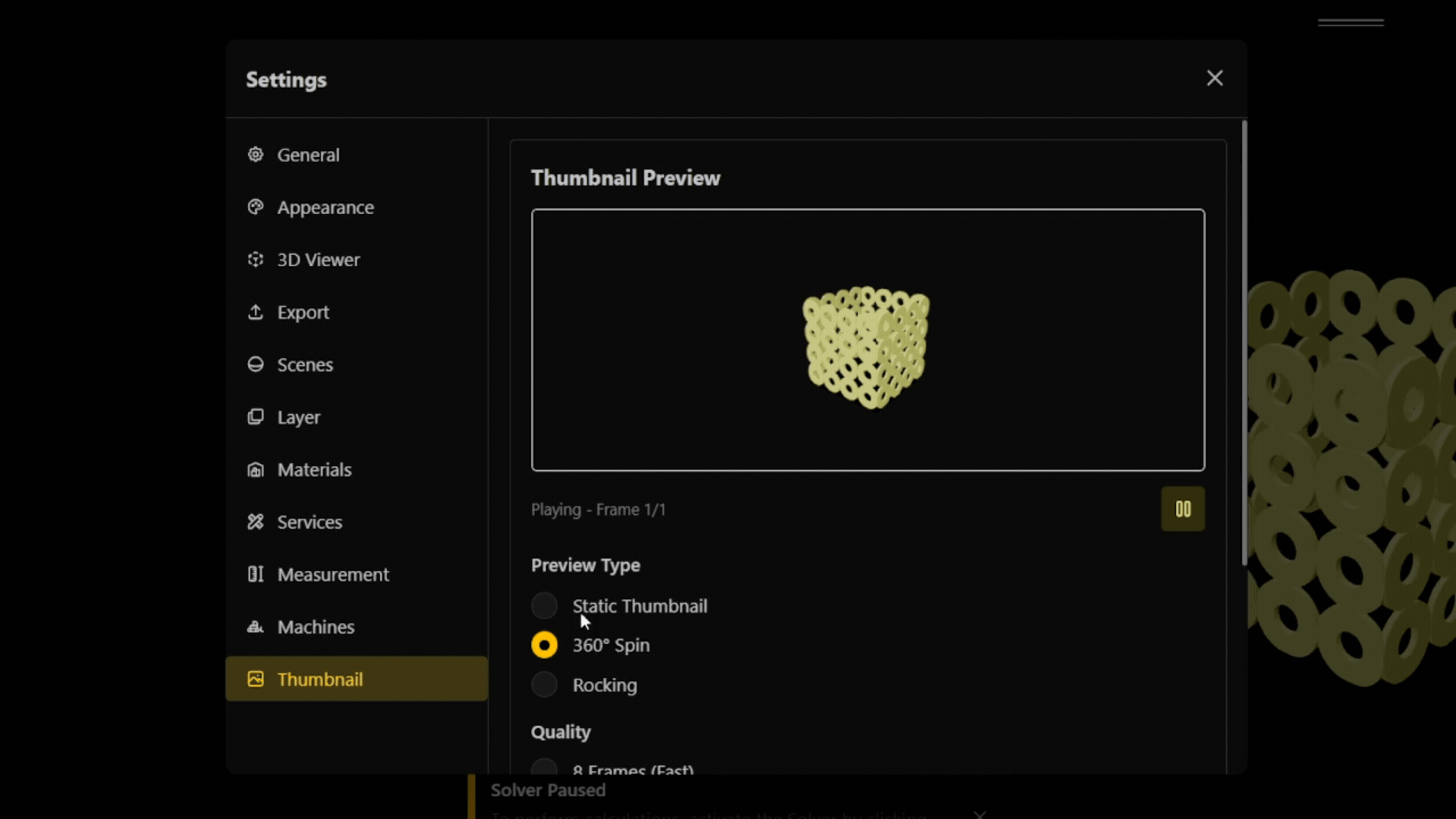Viewport: 1456px width, 819px height.
Task: Select Static Thumbnail preview type
Action: click(544, 606)
